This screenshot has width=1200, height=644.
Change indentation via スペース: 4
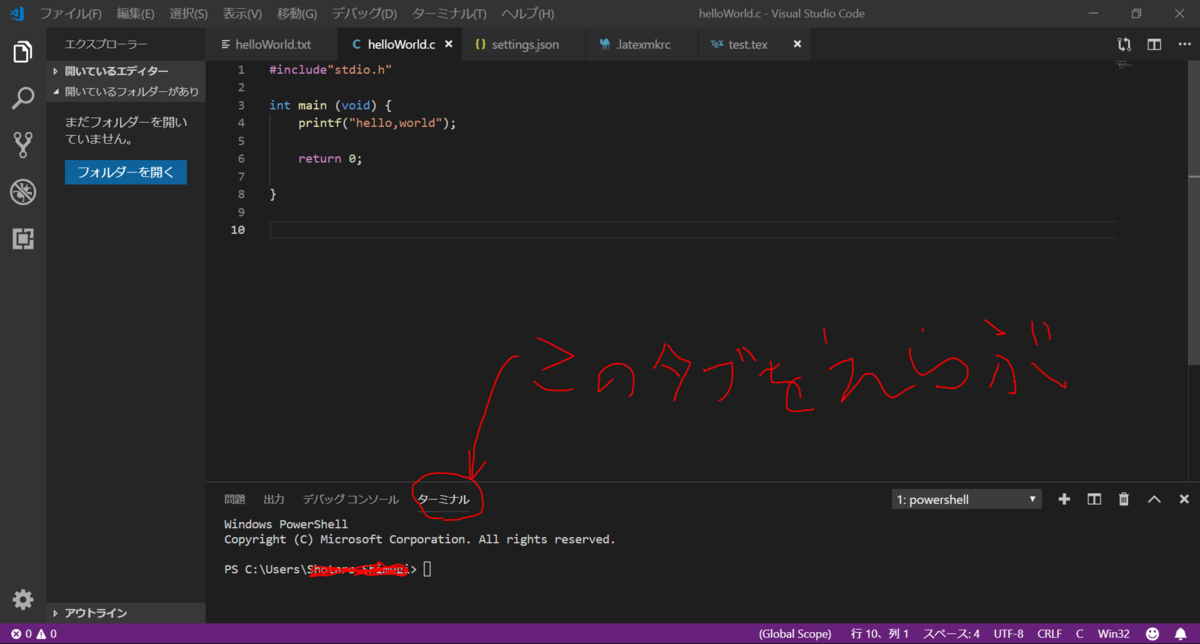(x=951, y=634)
